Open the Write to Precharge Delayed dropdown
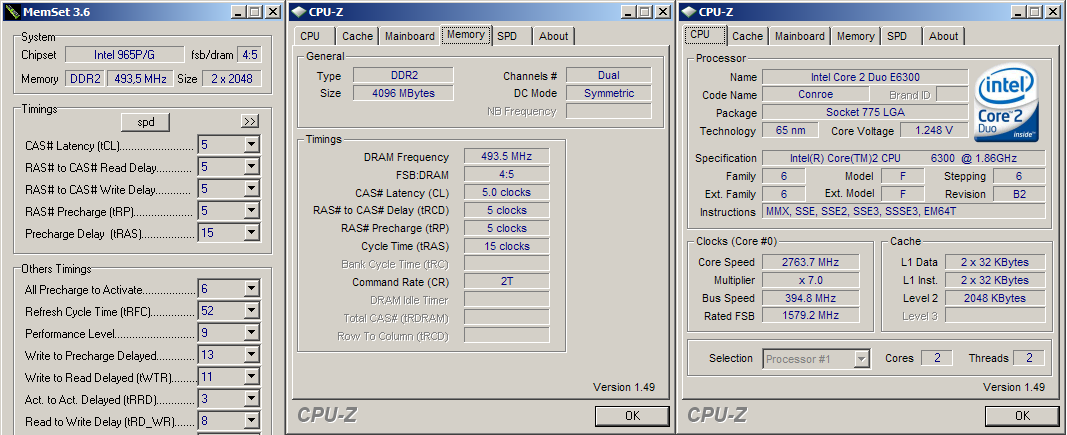 click(x=252, y=355)
